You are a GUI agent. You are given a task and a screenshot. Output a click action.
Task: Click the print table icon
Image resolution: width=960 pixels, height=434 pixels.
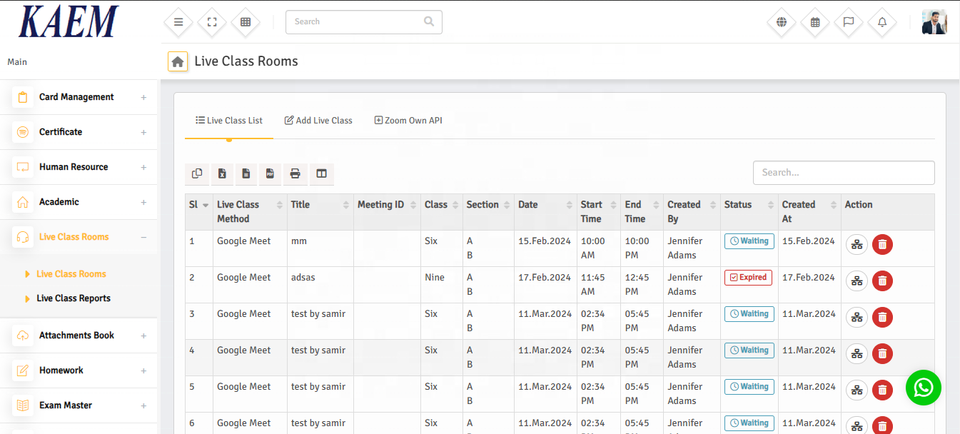(295, 174)
